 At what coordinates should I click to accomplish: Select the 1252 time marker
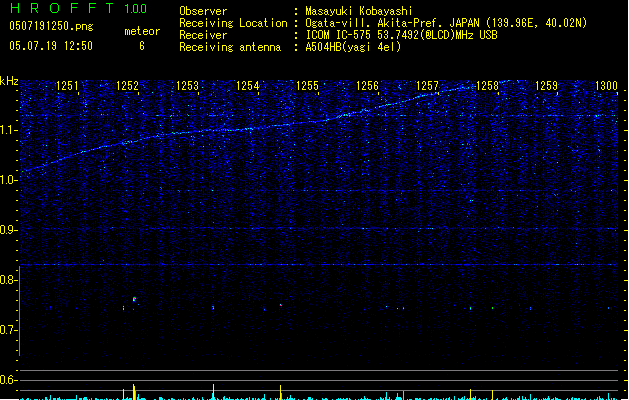click(x=127, y=87)
